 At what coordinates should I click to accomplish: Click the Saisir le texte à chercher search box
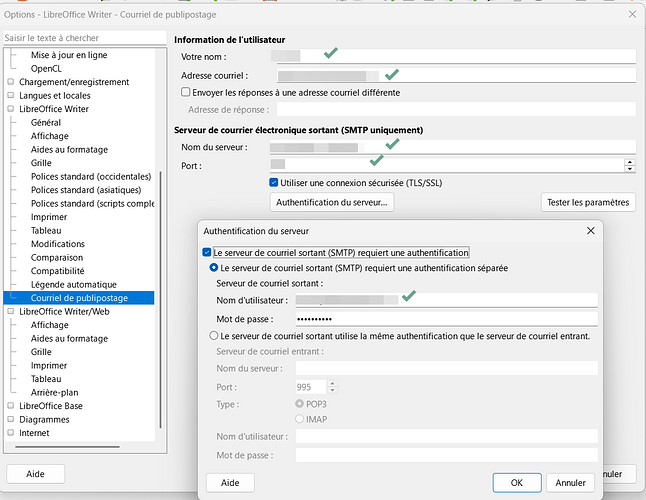click(x=79, y=38)
